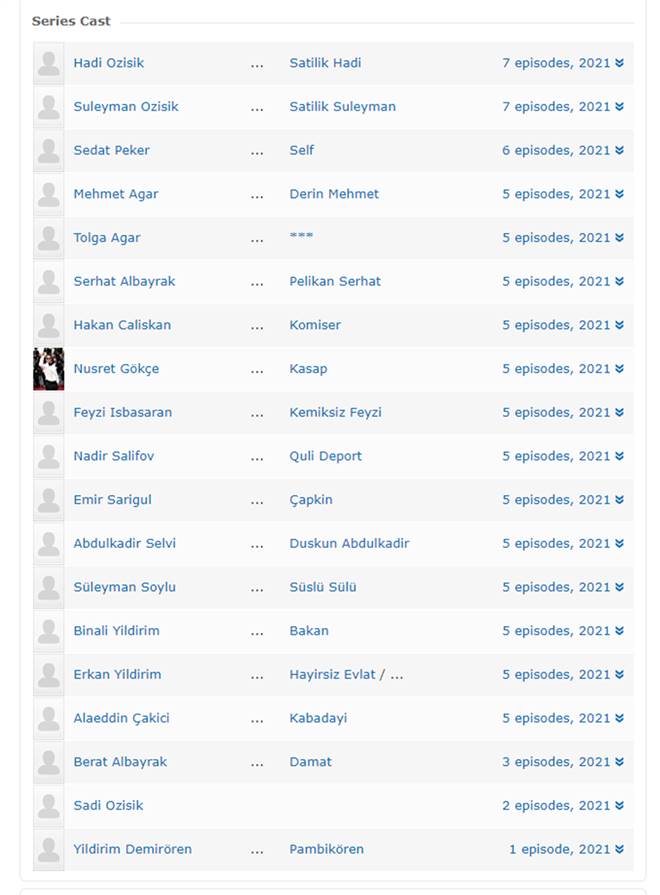This screenshot has width=660, height=895.
Task: Expand Sedat Peker's 6 episodes list
Action: click(563, 150)
